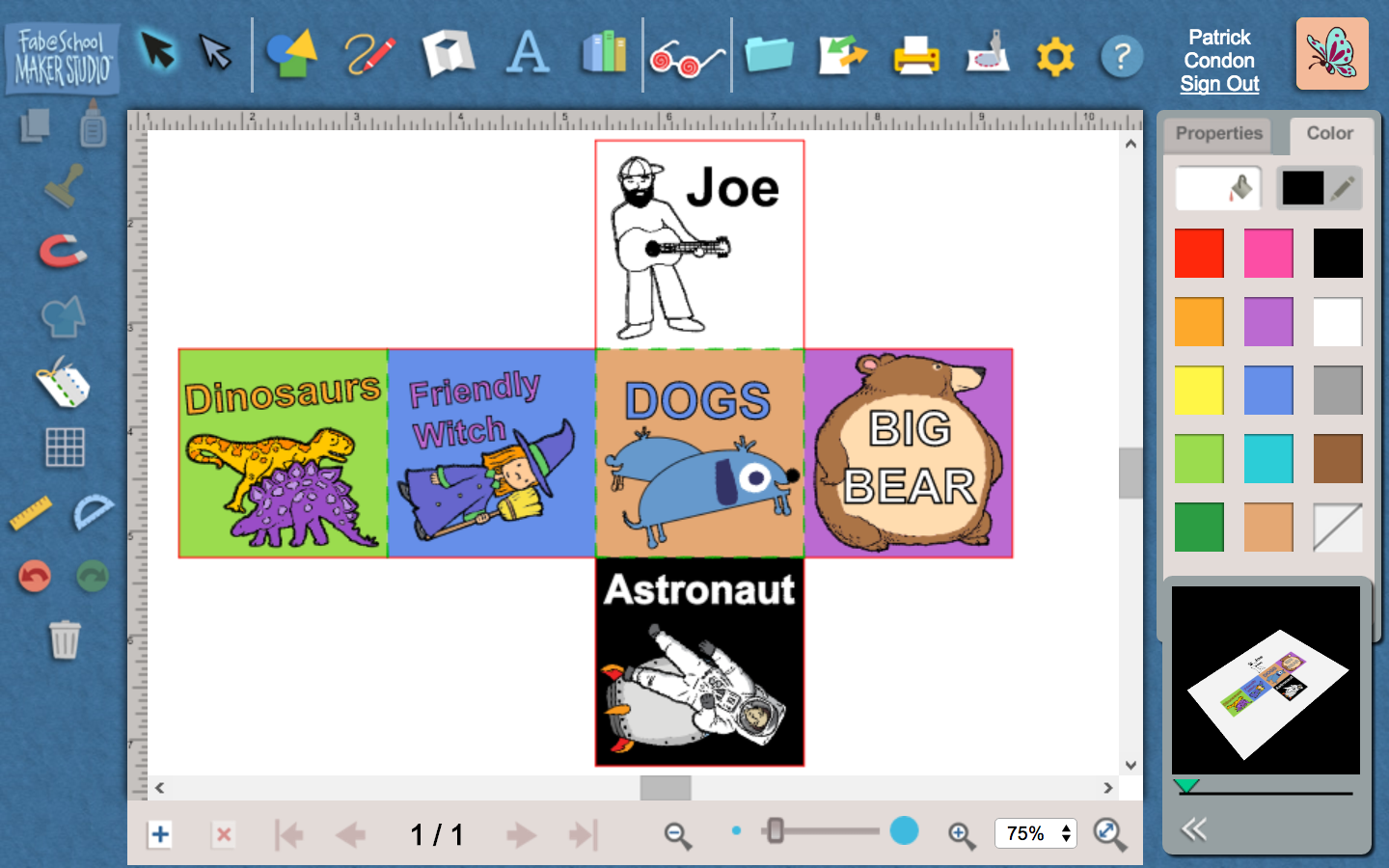
Task: Select the stroke color pencil box
Action: pyautogui.click(x=1320, y=188)
